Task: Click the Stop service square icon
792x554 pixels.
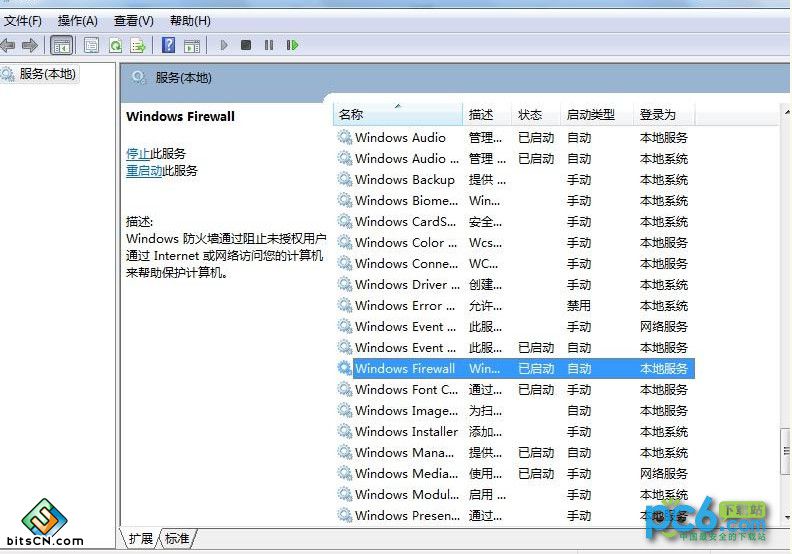Action: [x=246, y=45]
